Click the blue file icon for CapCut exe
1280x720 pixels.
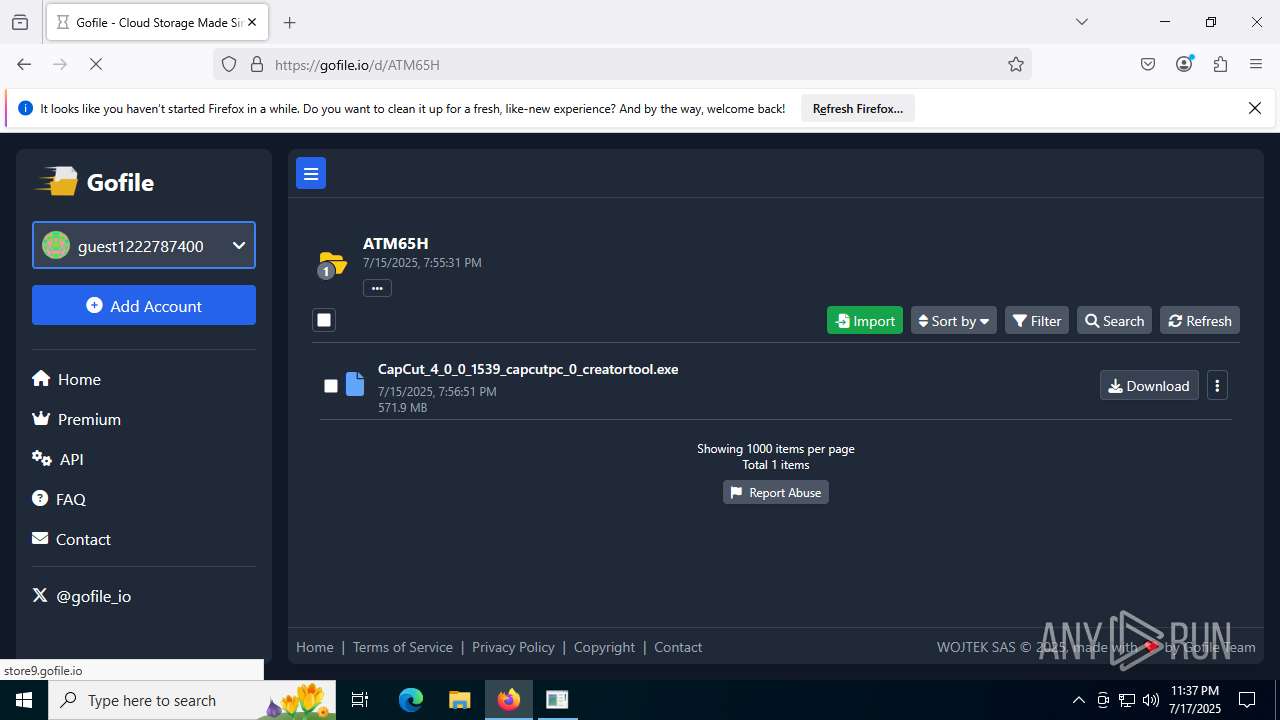(355, 384)
